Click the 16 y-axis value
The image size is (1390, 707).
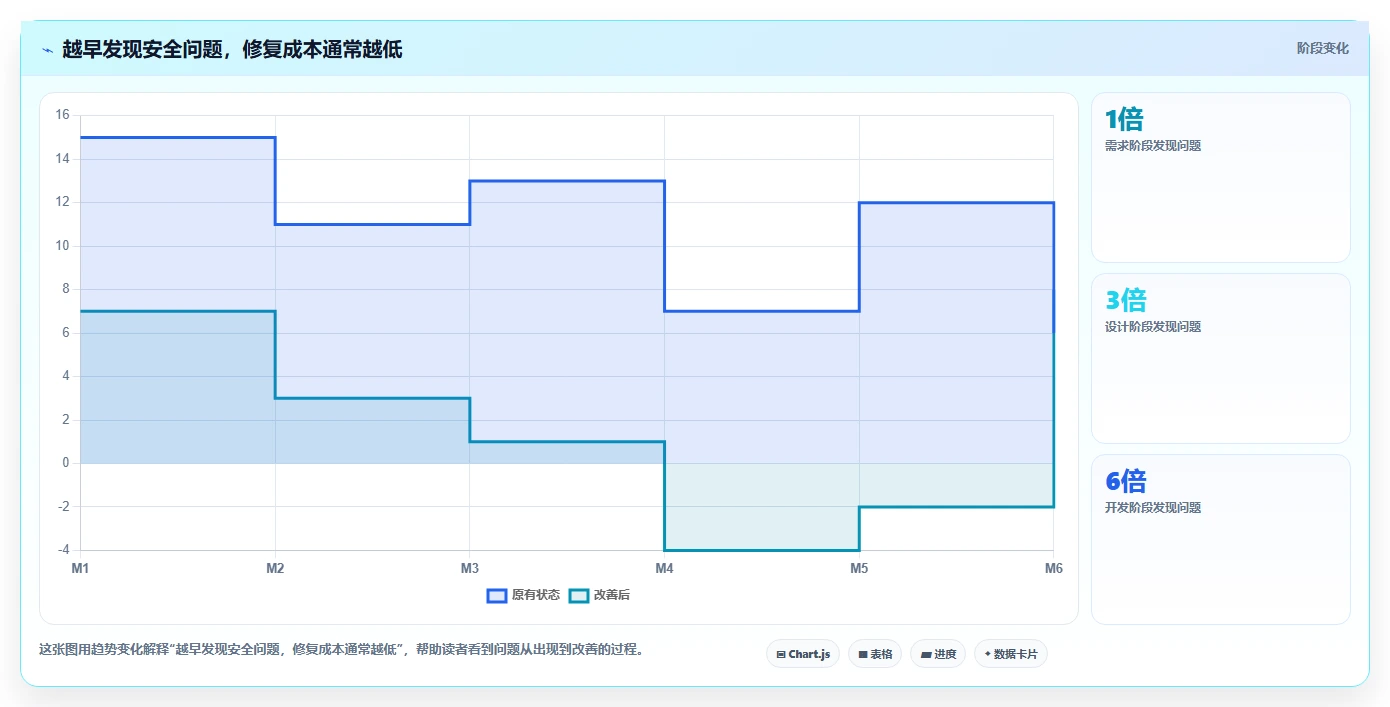[62, 115]
